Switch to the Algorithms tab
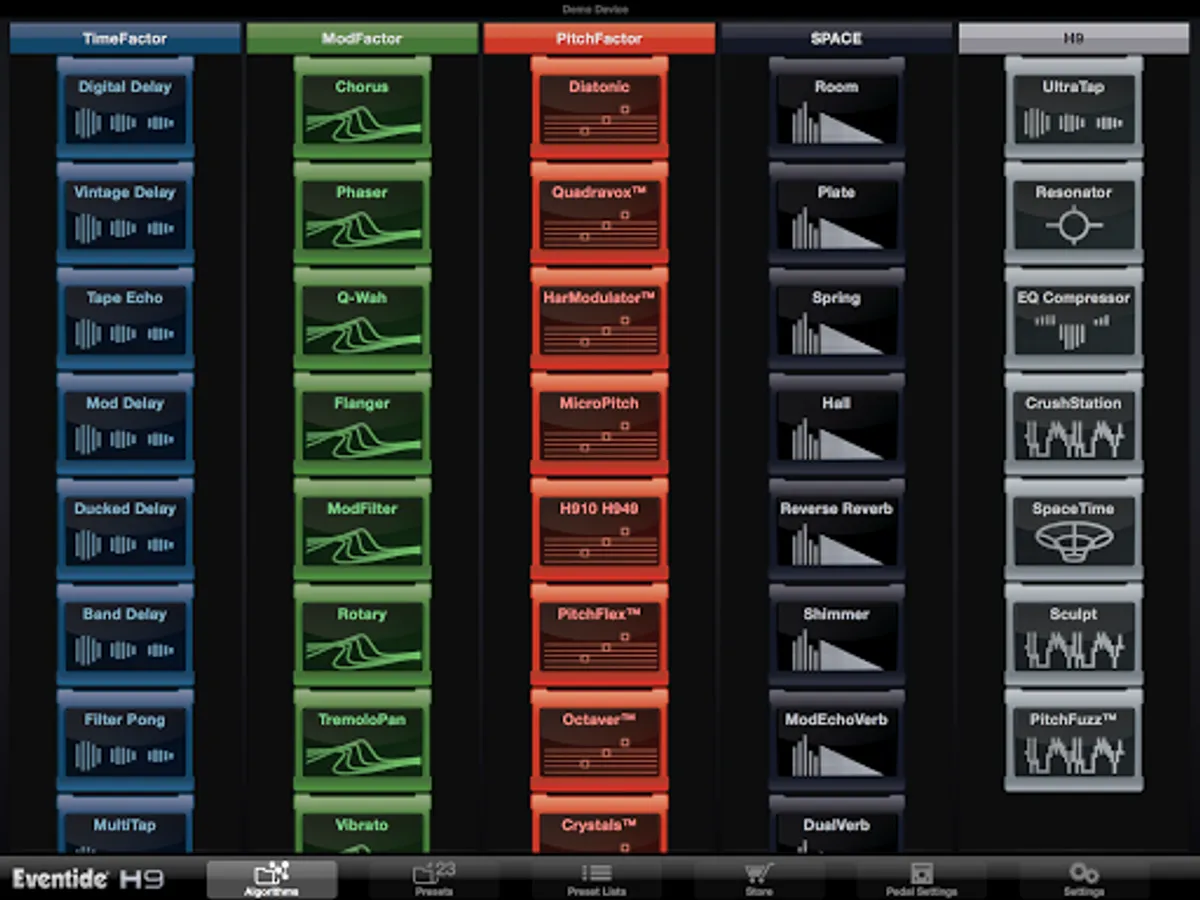The image size is (1200, 900). [272, 878]
